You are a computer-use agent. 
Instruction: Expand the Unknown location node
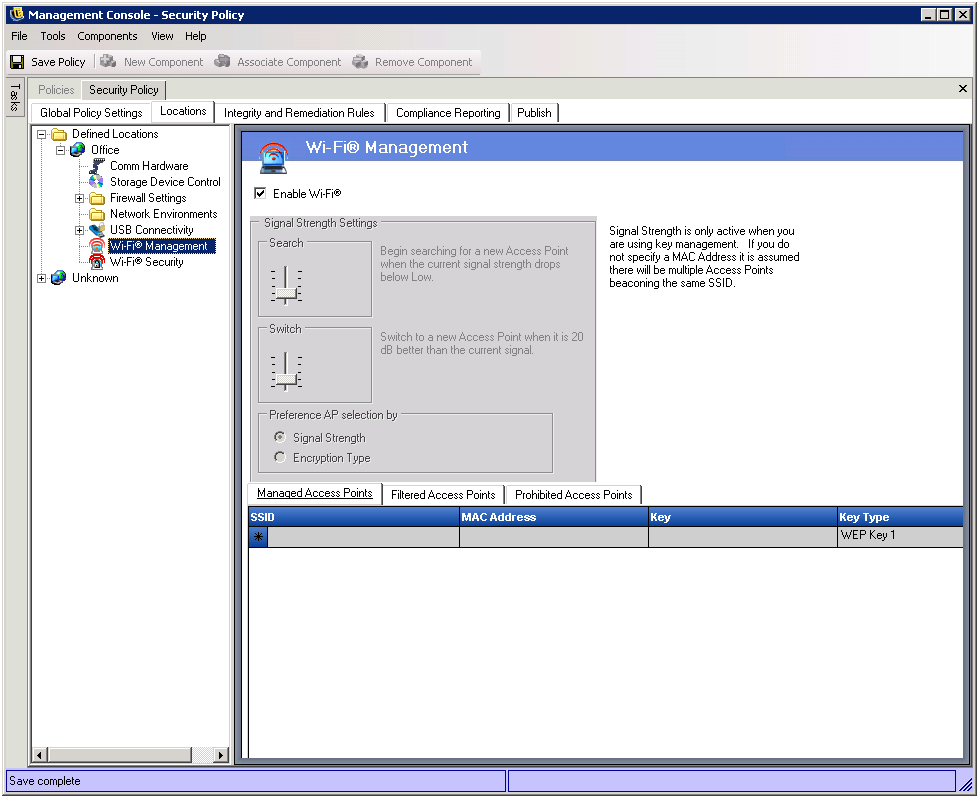pyautogui.click(x=42, y=278)
